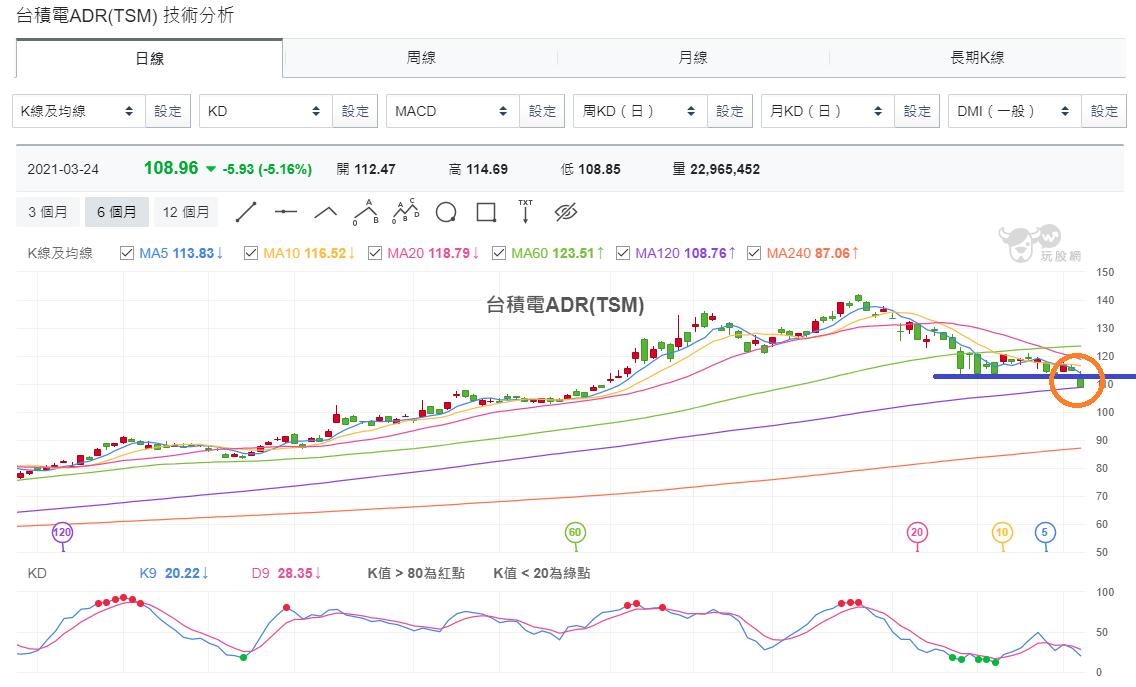Click the MA120 108.76 value label

(x=685, y=253)
